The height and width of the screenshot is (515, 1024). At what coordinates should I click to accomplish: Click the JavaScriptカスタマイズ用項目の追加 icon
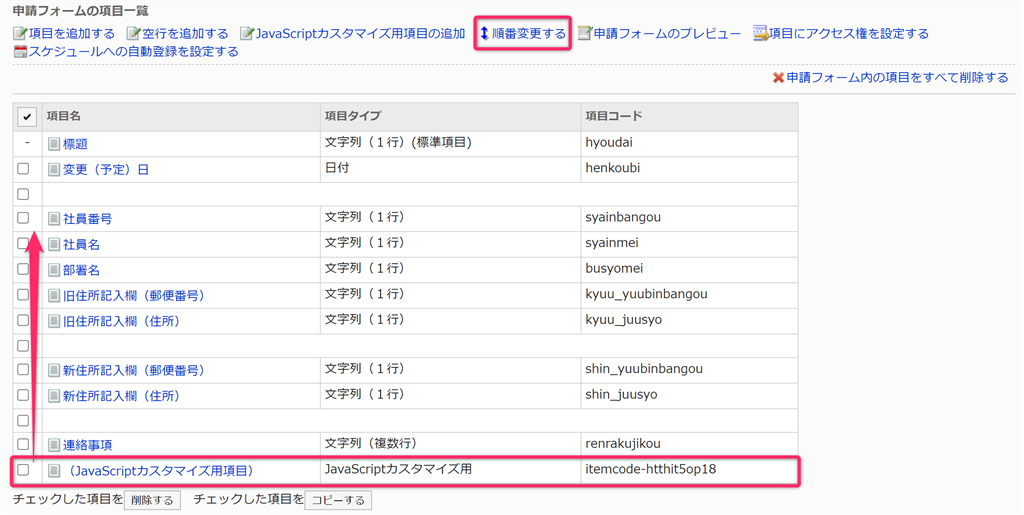pyautogui.click(x=246, y=33)
